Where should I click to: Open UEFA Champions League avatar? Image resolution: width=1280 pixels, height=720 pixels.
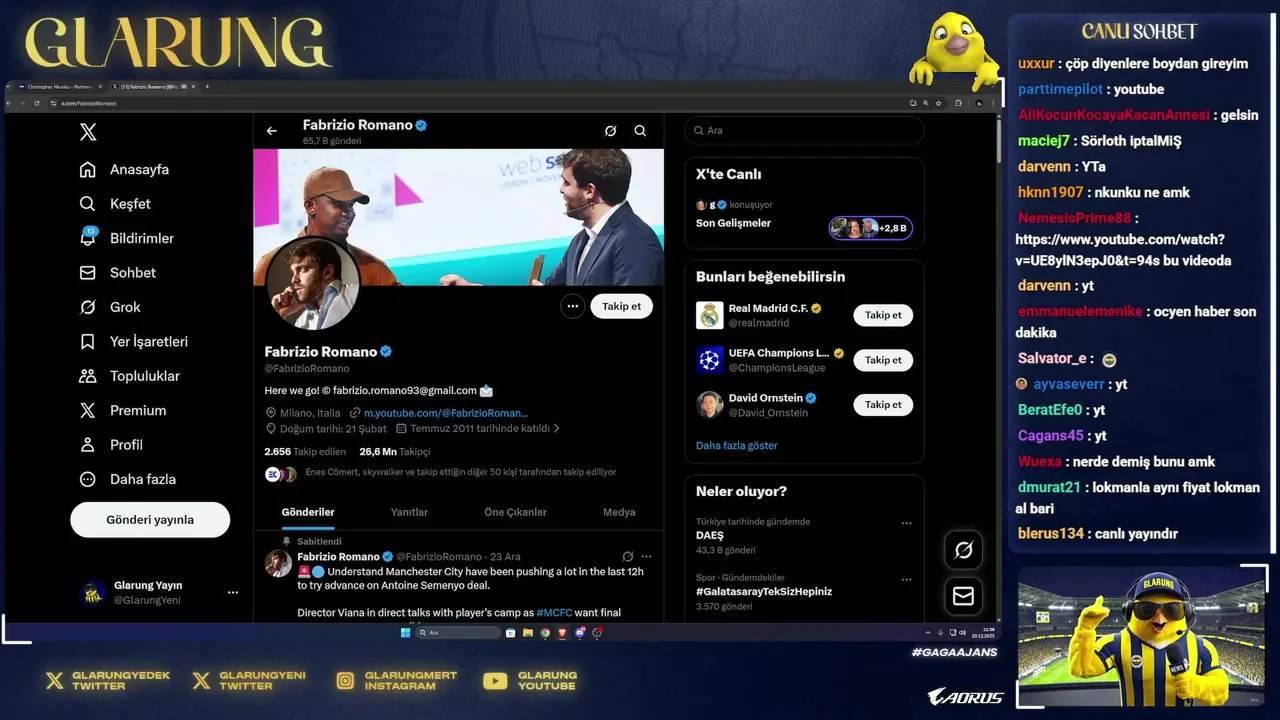710,360
